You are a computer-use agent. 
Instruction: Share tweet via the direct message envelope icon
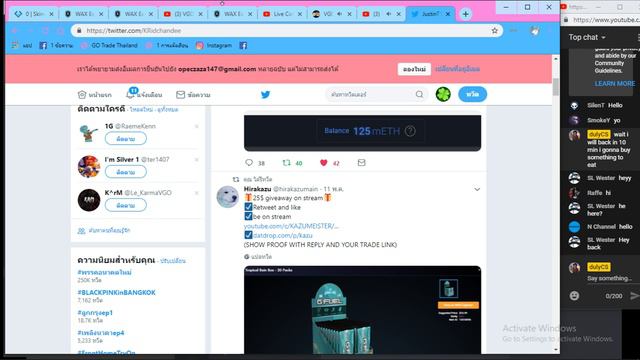point(361,163)
